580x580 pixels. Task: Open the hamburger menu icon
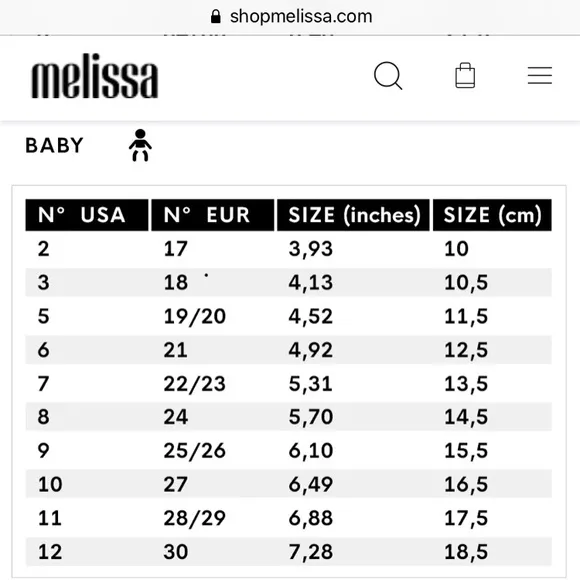(540, 75)
